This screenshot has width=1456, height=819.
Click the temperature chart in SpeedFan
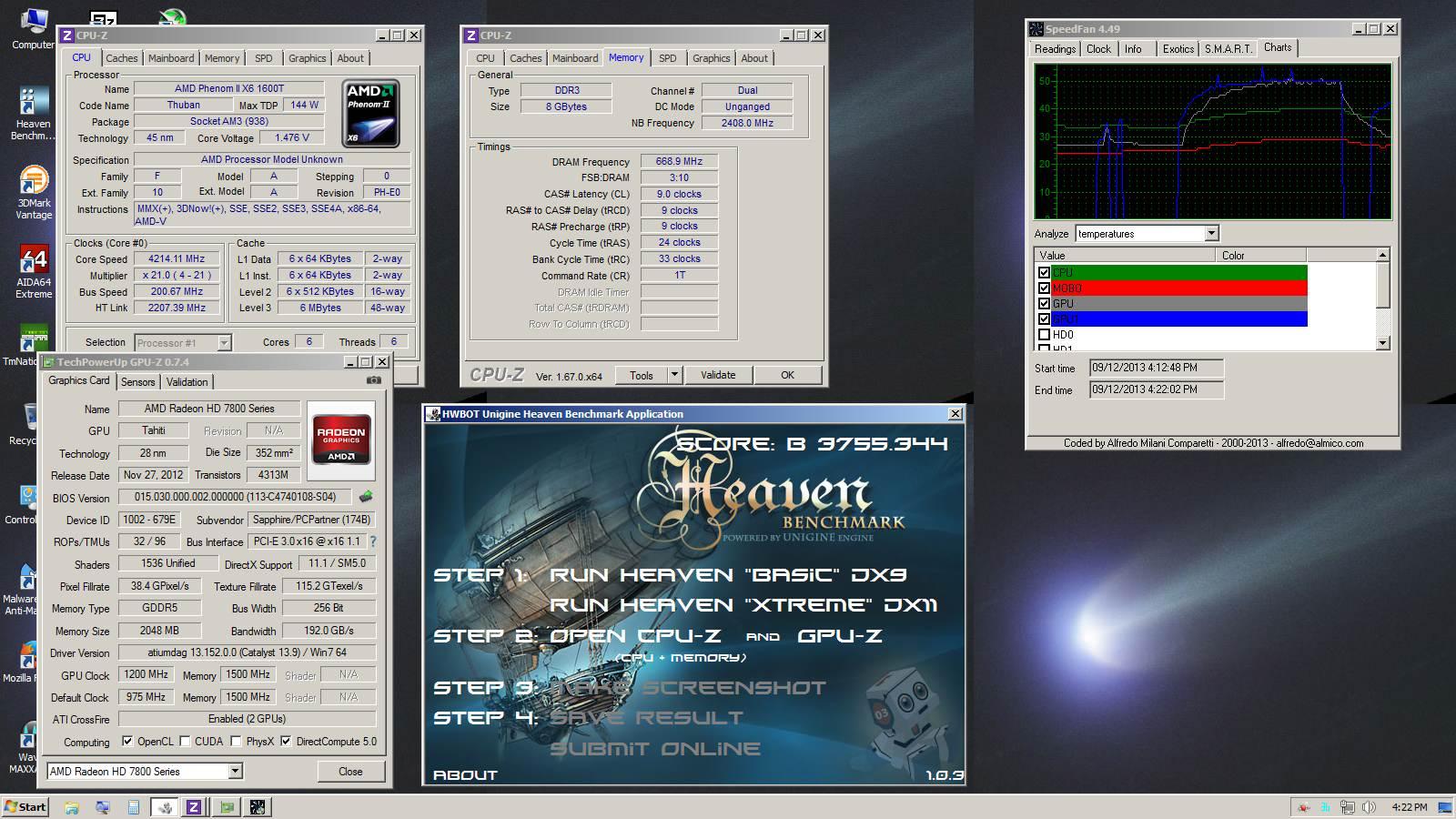tap(1213, 141)
